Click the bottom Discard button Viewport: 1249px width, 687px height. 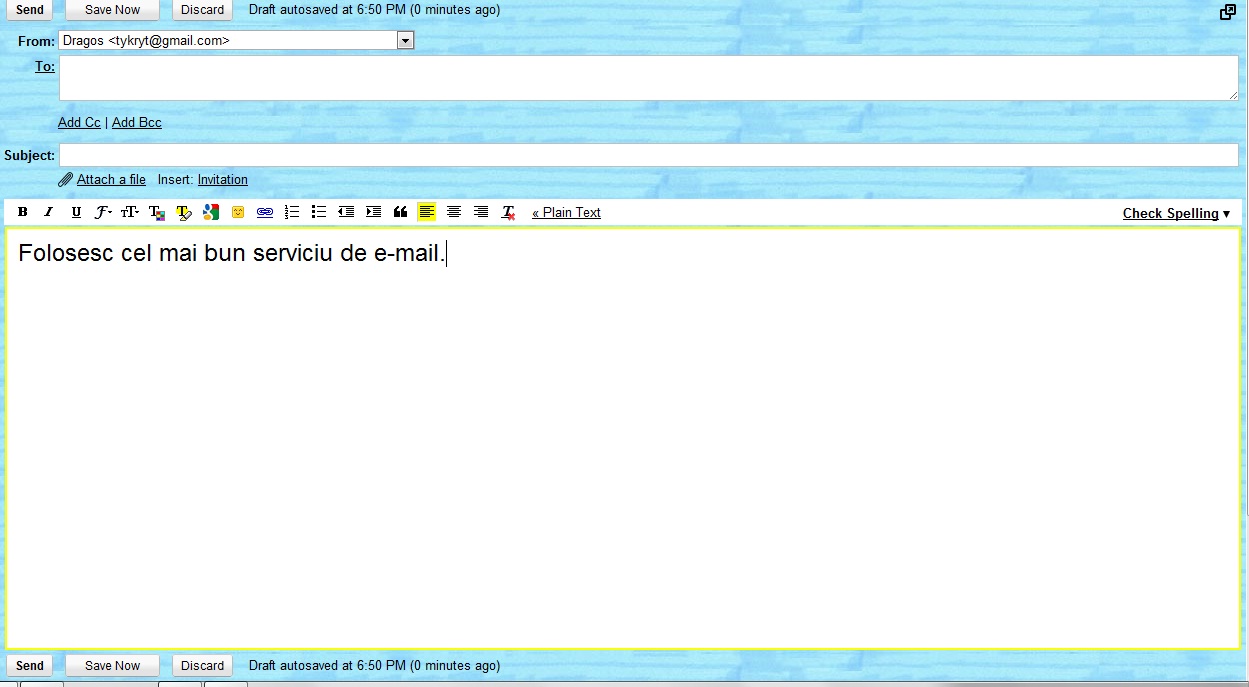tap(203, 666)
